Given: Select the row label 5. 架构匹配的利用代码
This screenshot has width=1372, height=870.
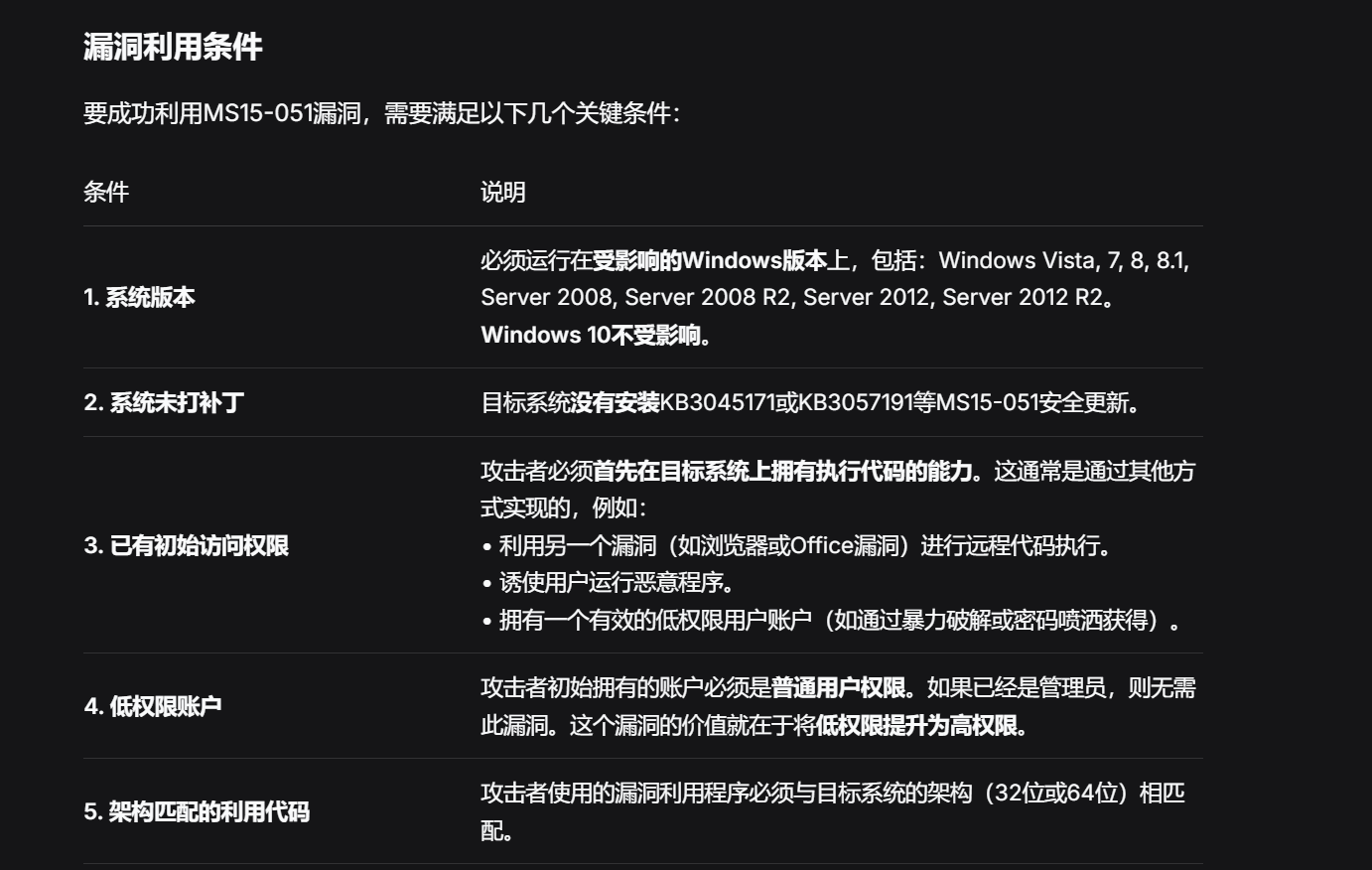Looking at the screenshot, I should [x=197, y=811].
